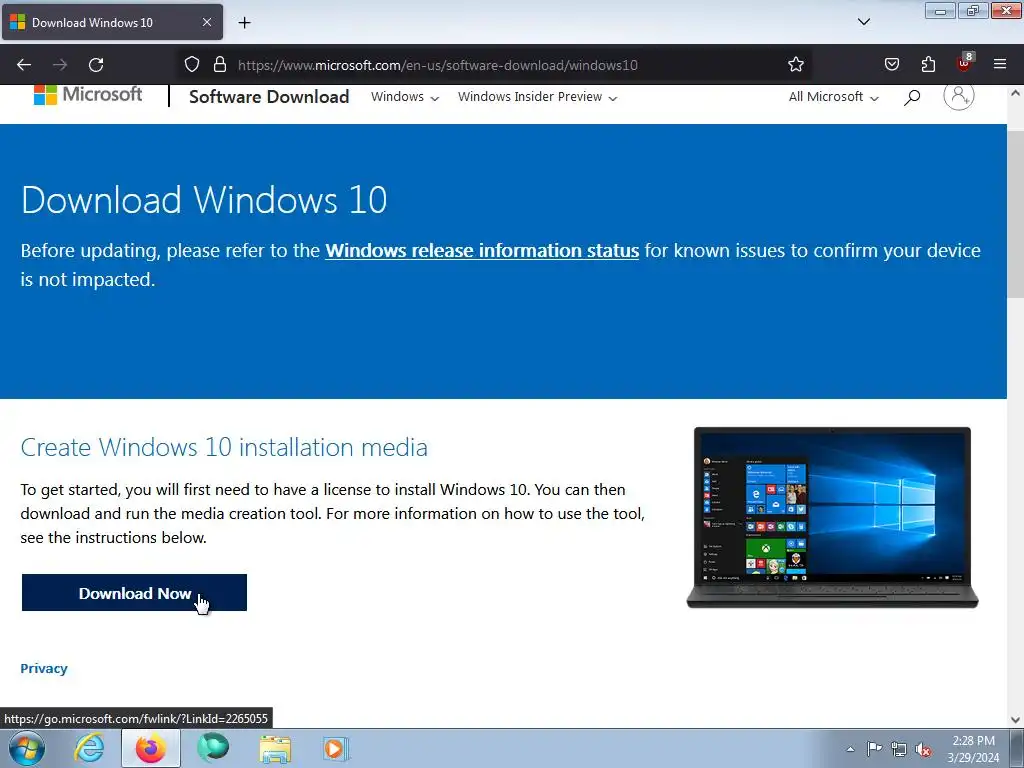Switch to Firefox in the taskbar
Image resolution: width=1024 pixels, height=768 pixels.
click(151, 748)
